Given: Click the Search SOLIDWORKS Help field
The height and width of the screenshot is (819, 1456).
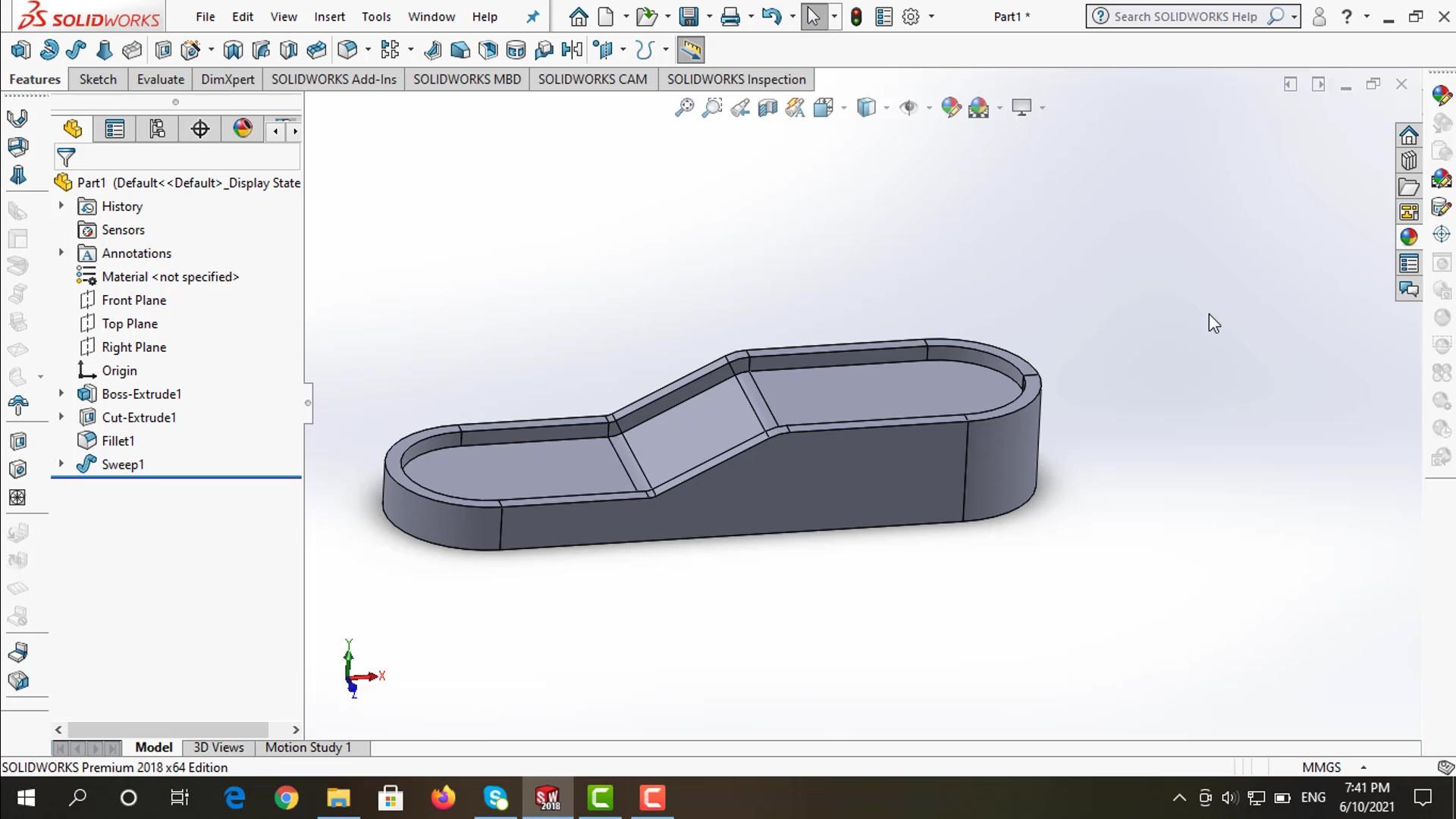Looking at the screenshot, I should pos(1185,17).
